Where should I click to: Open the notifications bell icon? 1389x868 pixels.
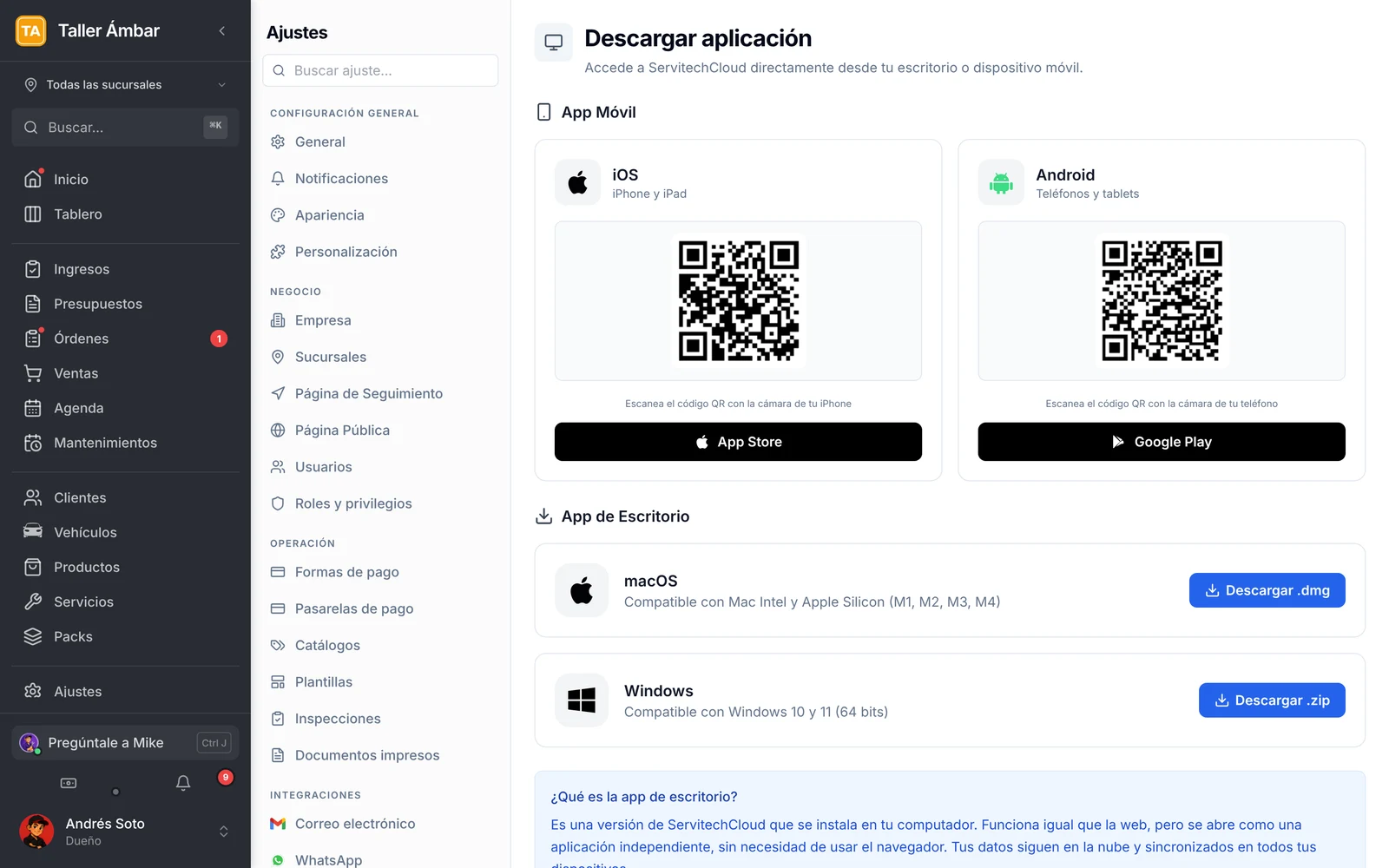coord(183,783)
